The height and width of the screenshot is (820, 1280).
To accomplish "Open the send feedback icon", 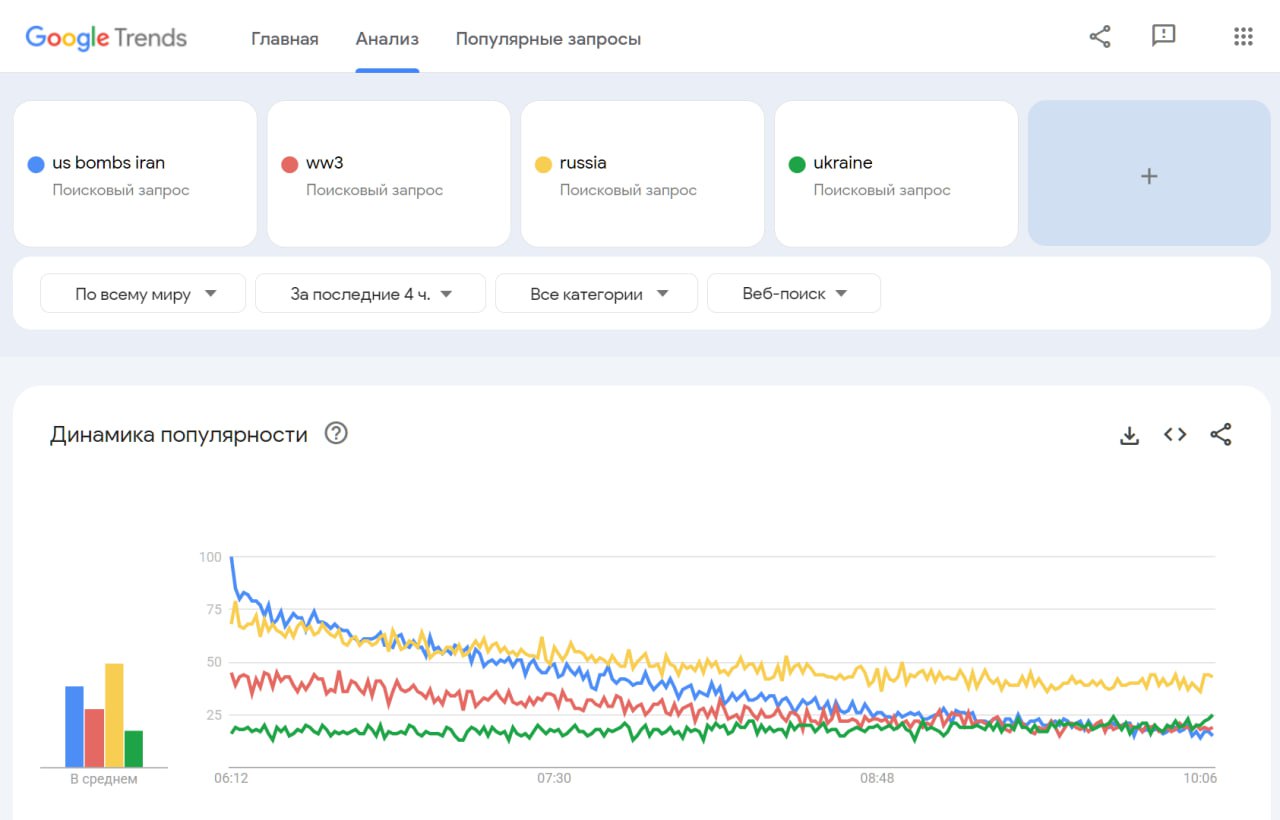I will tap(1163, 37).
